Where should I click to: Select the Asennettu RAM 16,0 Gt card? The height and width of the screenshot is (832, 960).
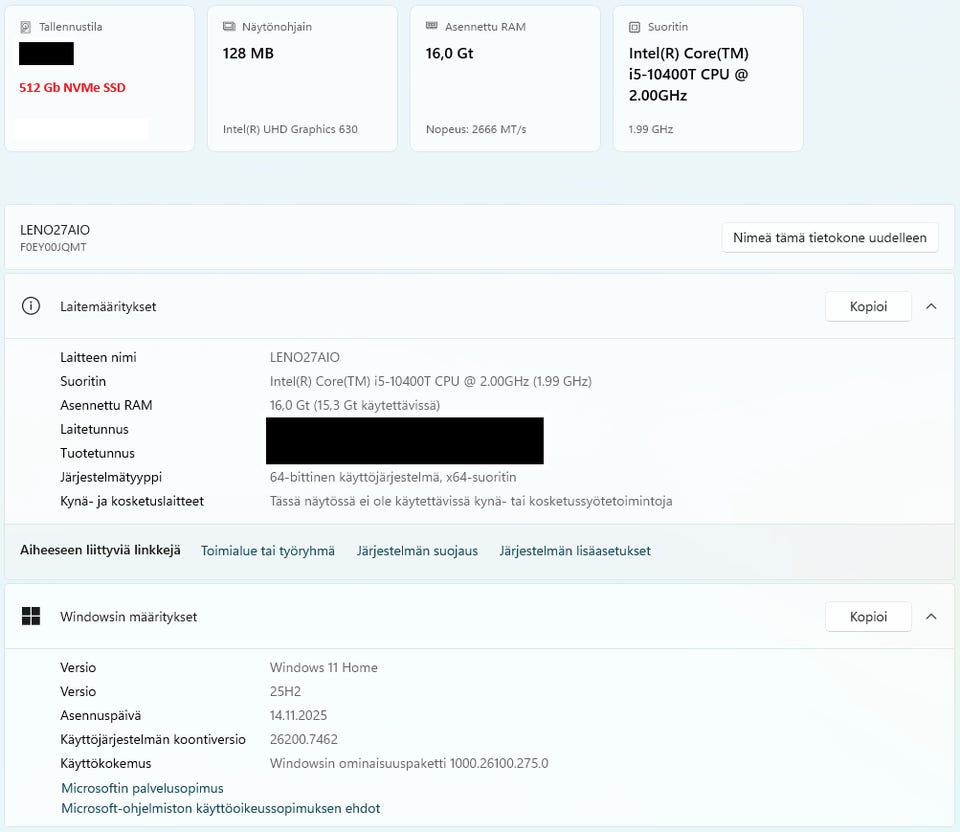505,78
